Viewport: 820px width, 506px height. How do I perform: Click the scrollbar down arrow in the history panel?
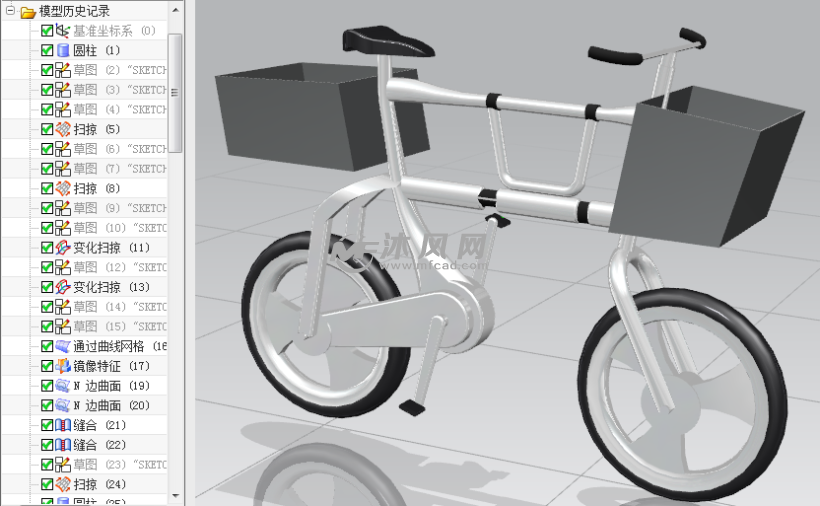[x=176, y=496]
